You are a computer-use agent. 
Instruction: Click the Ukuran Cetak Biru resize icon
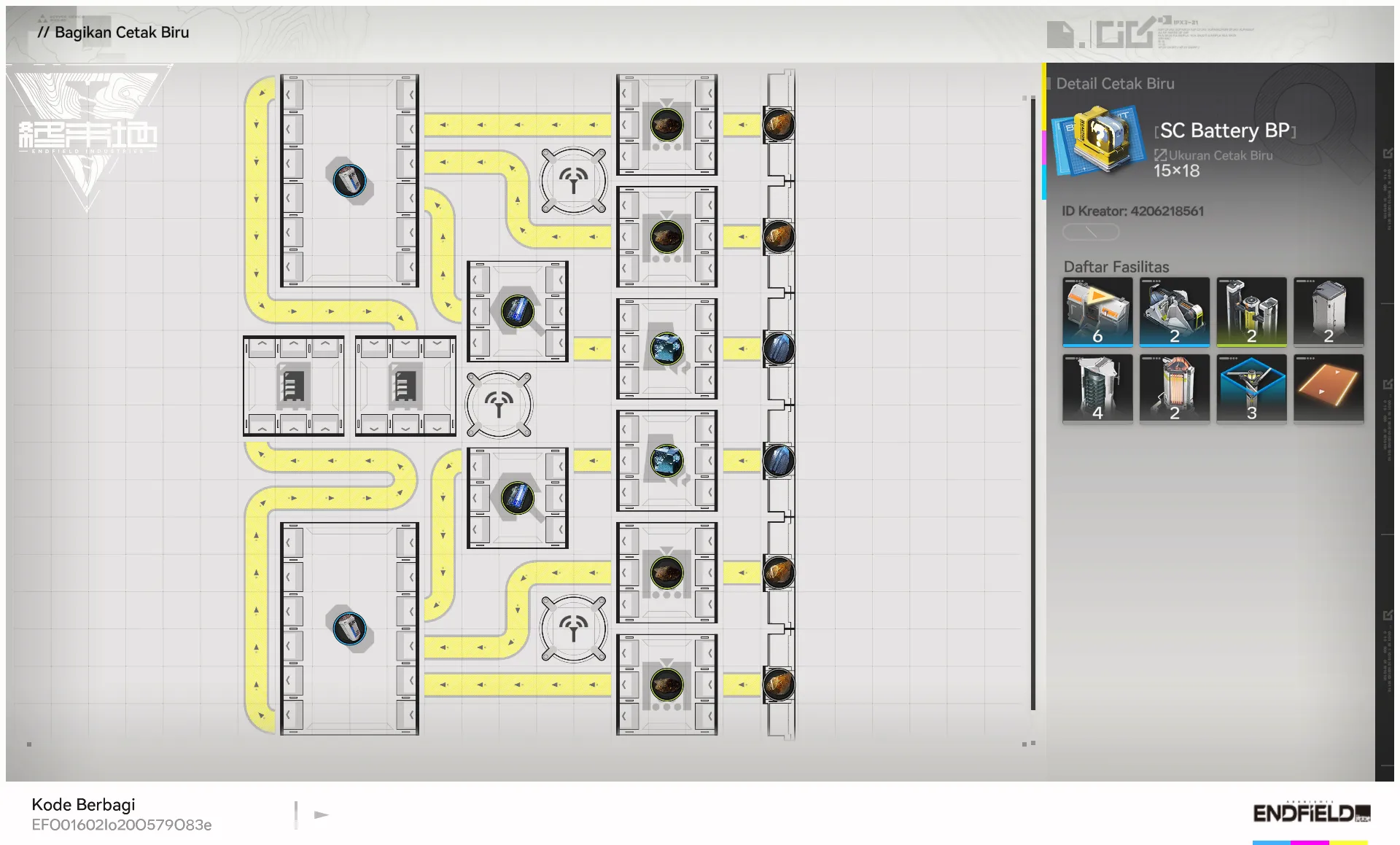1160,155
